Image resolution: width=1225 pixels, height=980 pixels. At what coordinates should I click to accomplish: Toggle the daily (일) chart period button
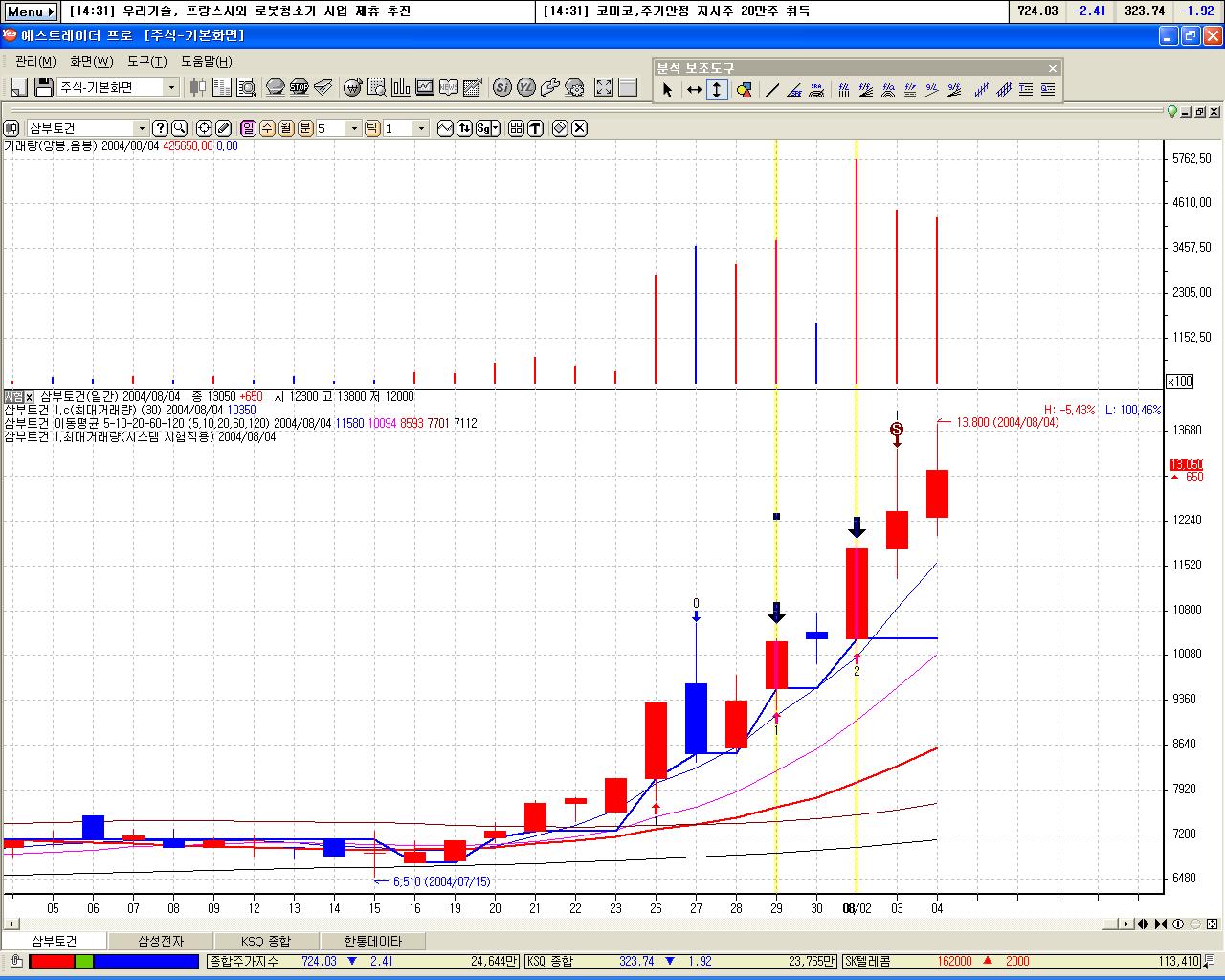(248, 128)
